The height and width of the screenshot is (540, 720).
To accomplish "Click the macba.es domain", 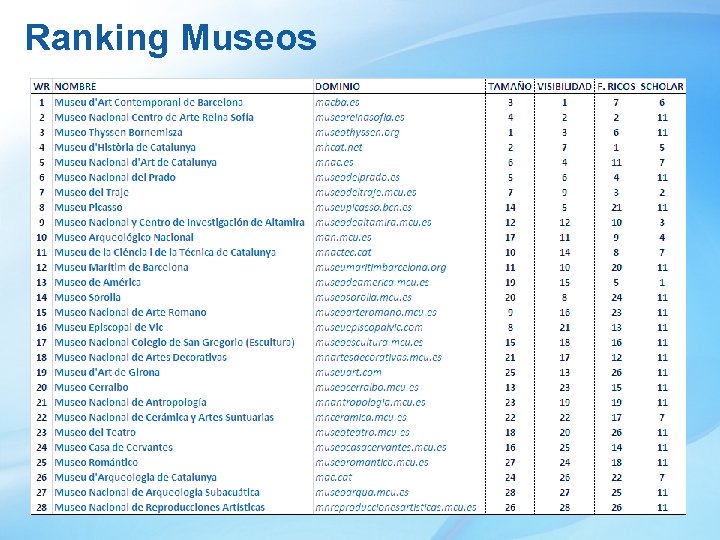I will click(x=338, y=102).
